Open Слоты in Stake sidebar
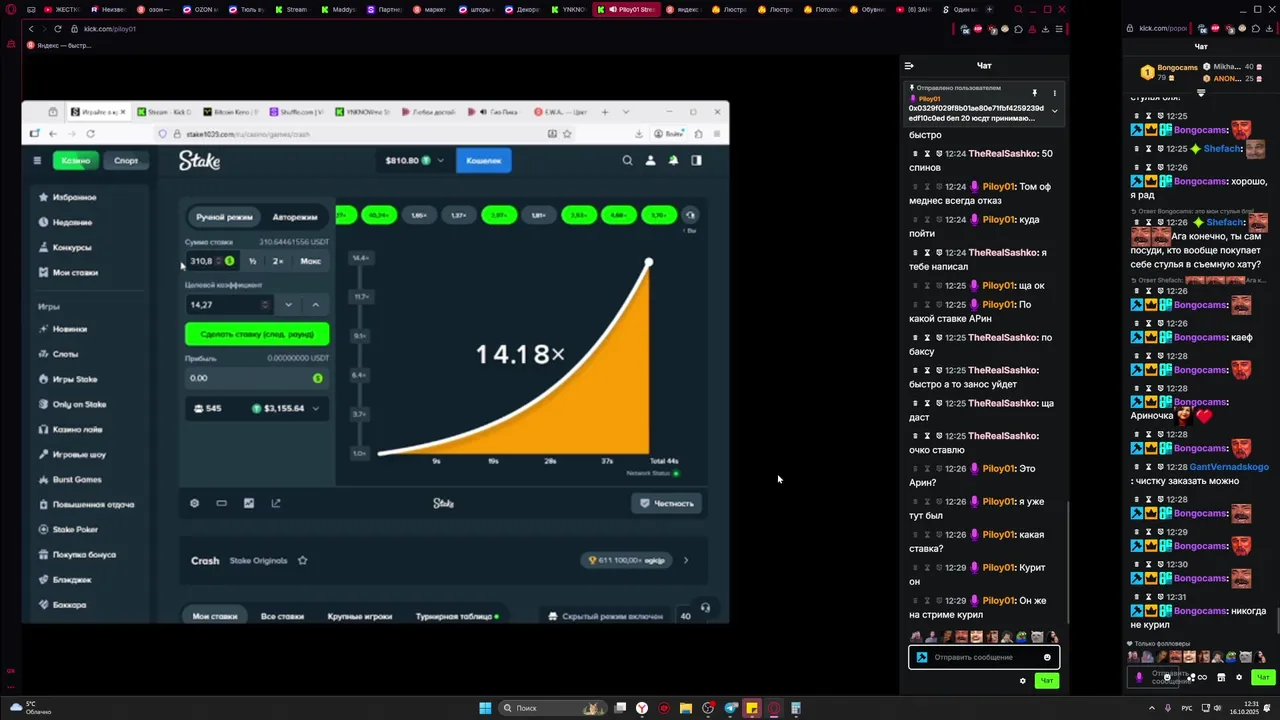The image size is (1280, 720). click(65, 354)
